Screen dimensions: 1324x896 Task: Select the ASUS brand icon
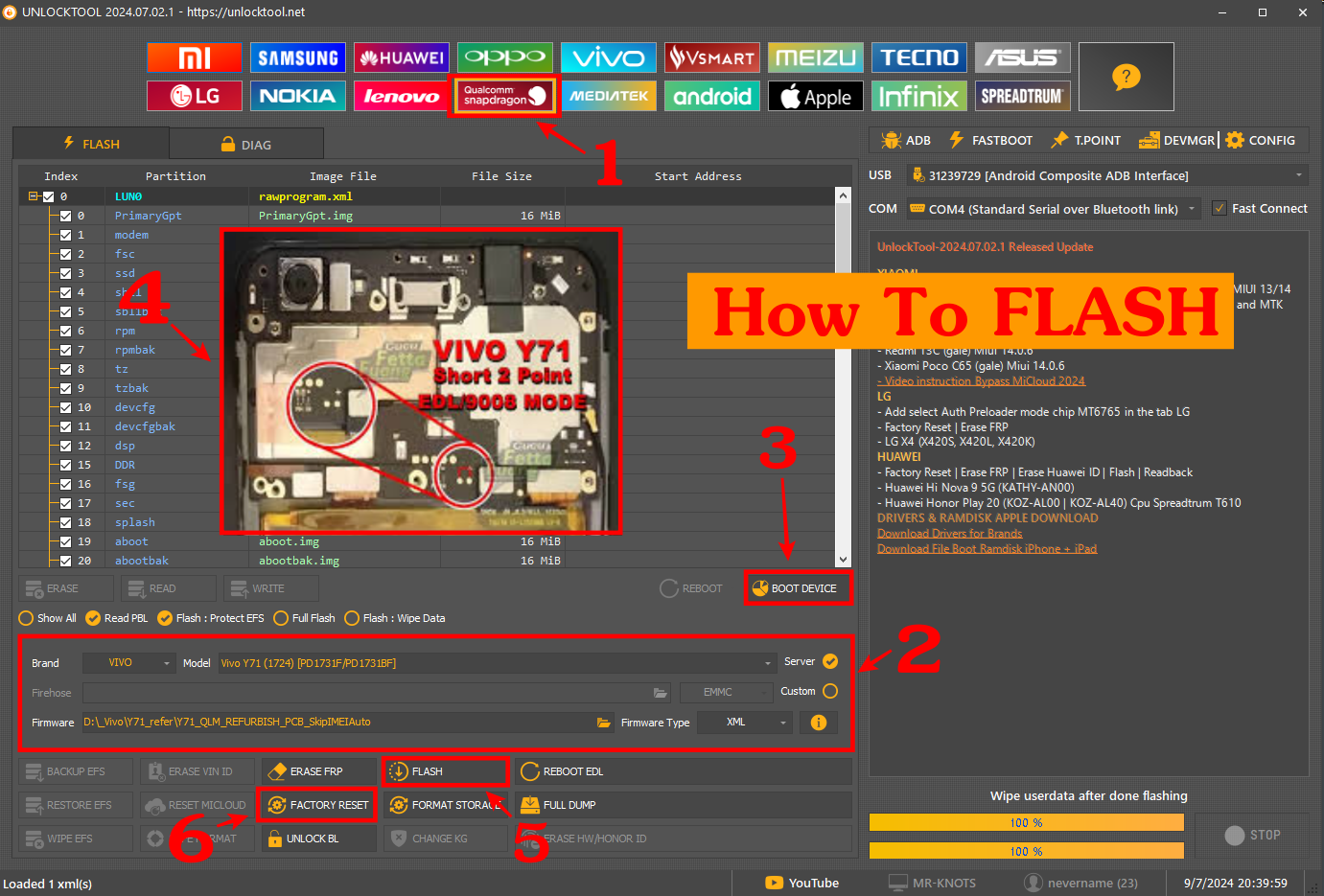[x=1022, y=57]
